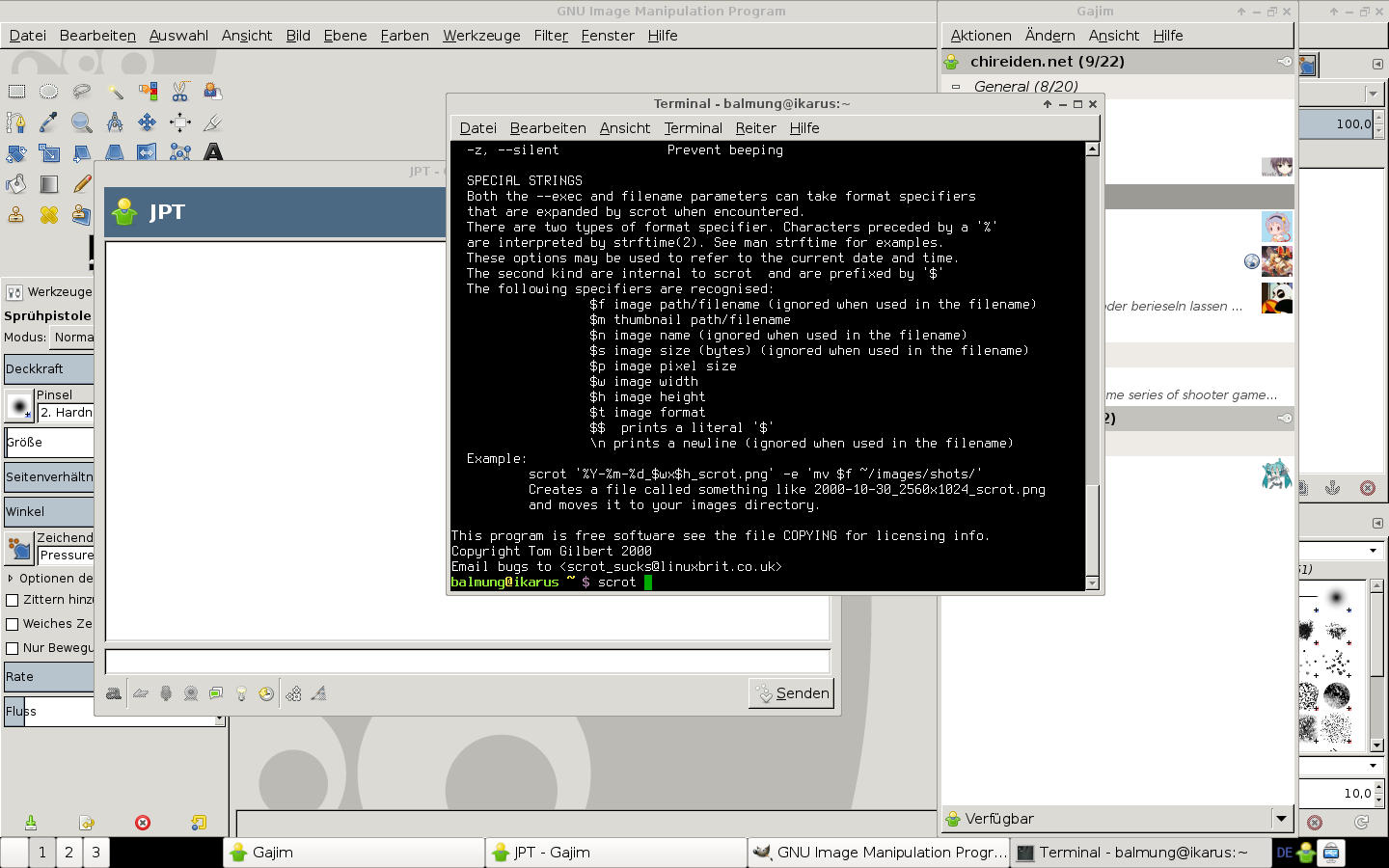This screenshot has width=1389, height=868.
Task: Choose the Color Picker eyedropper tool
Action: pos(49,122)
